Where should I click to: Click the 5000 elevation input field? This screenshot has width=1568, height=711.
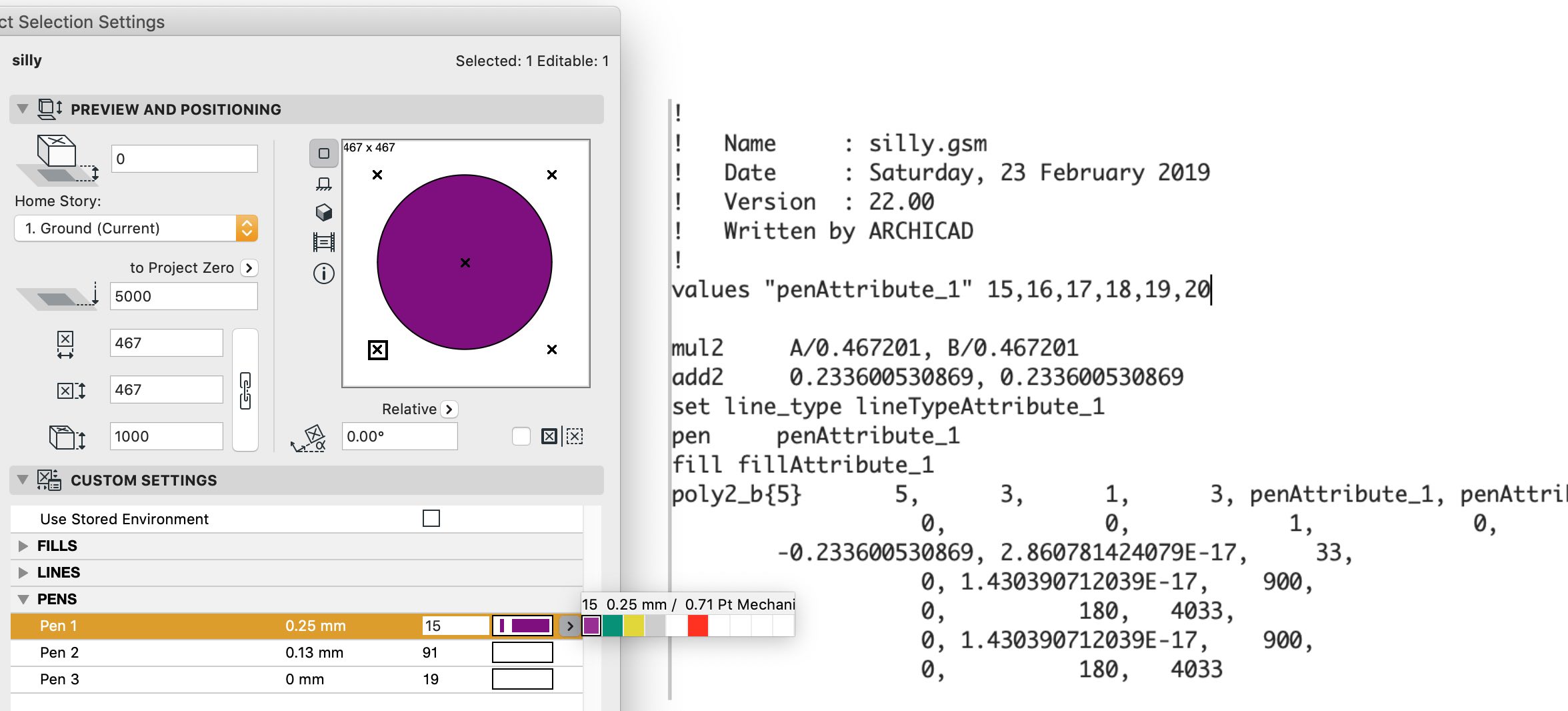[x=183, y=296]
